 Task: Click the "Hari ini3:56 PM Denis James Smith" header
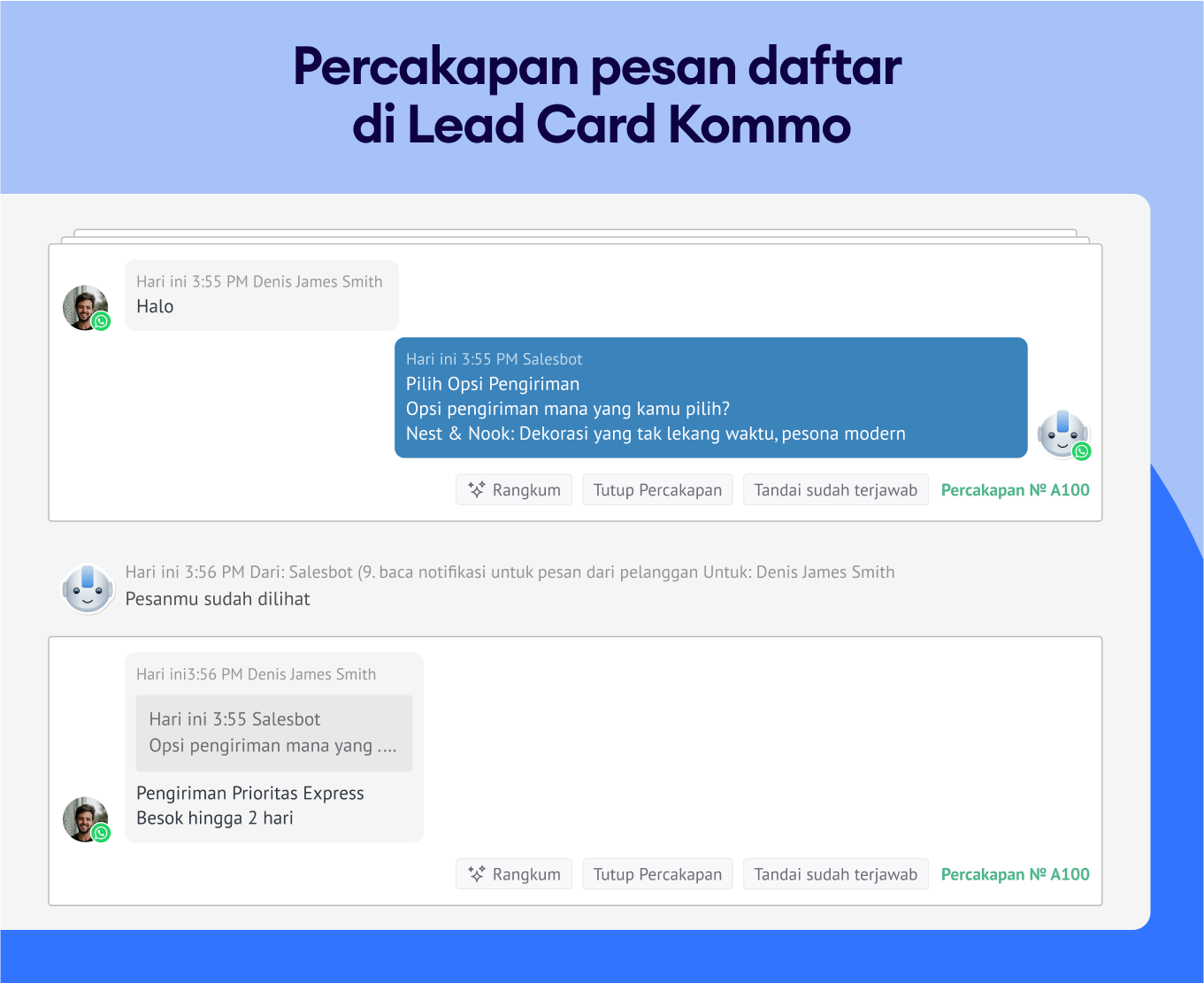257,674
